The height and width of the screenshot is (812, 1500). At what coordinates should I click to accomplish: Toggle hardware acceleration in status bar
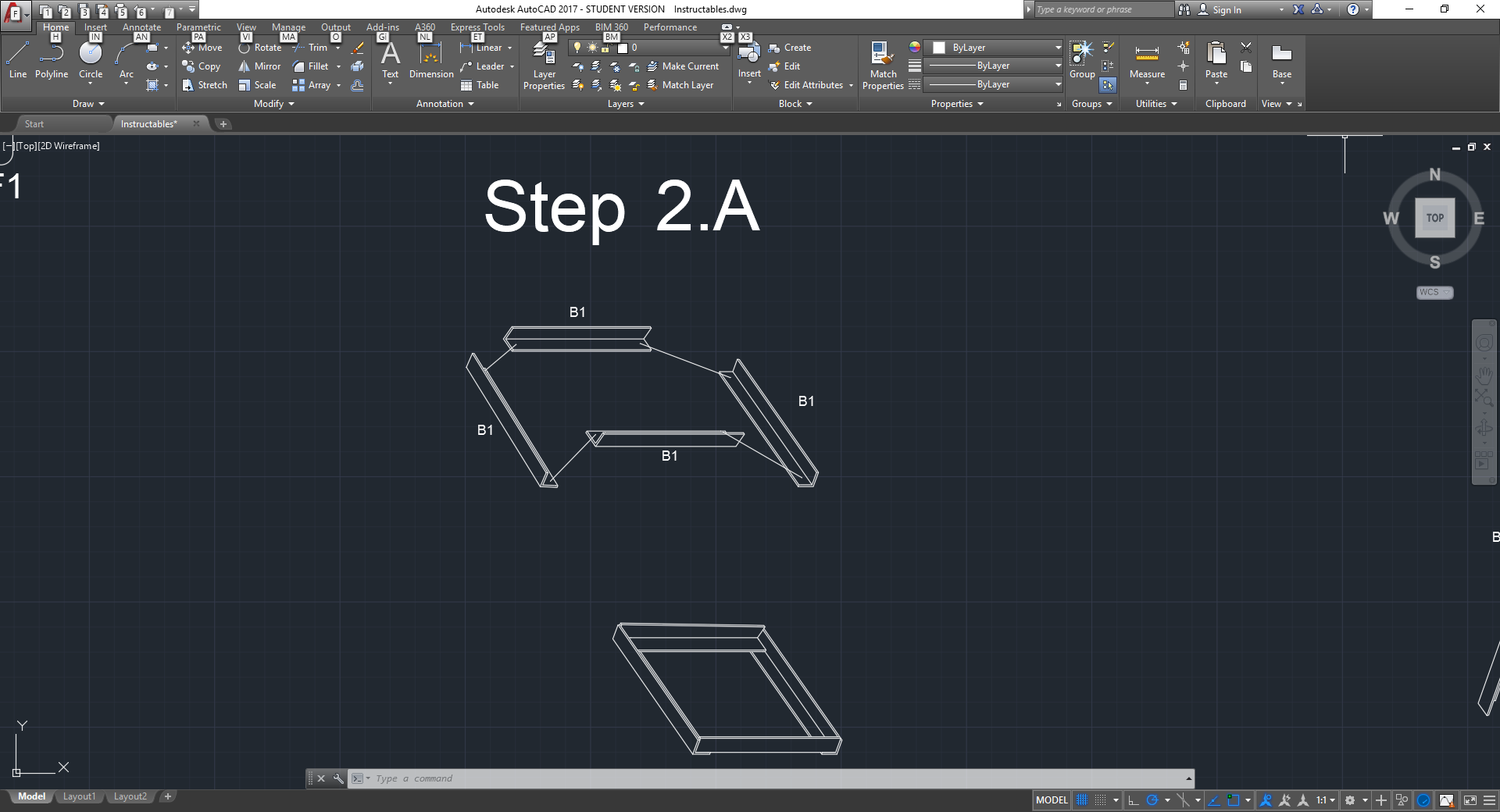coord(1423,800)
